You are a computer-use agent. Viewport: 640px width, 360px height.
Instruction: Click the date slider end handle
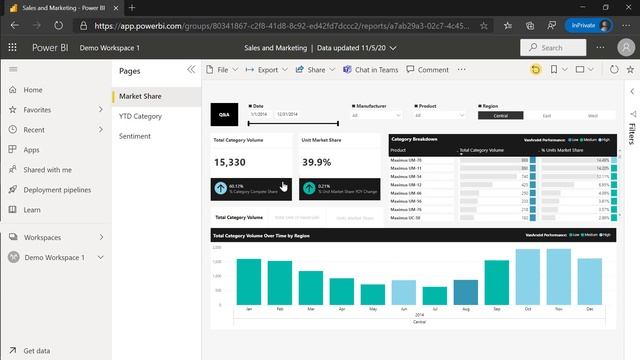[338, 123]
